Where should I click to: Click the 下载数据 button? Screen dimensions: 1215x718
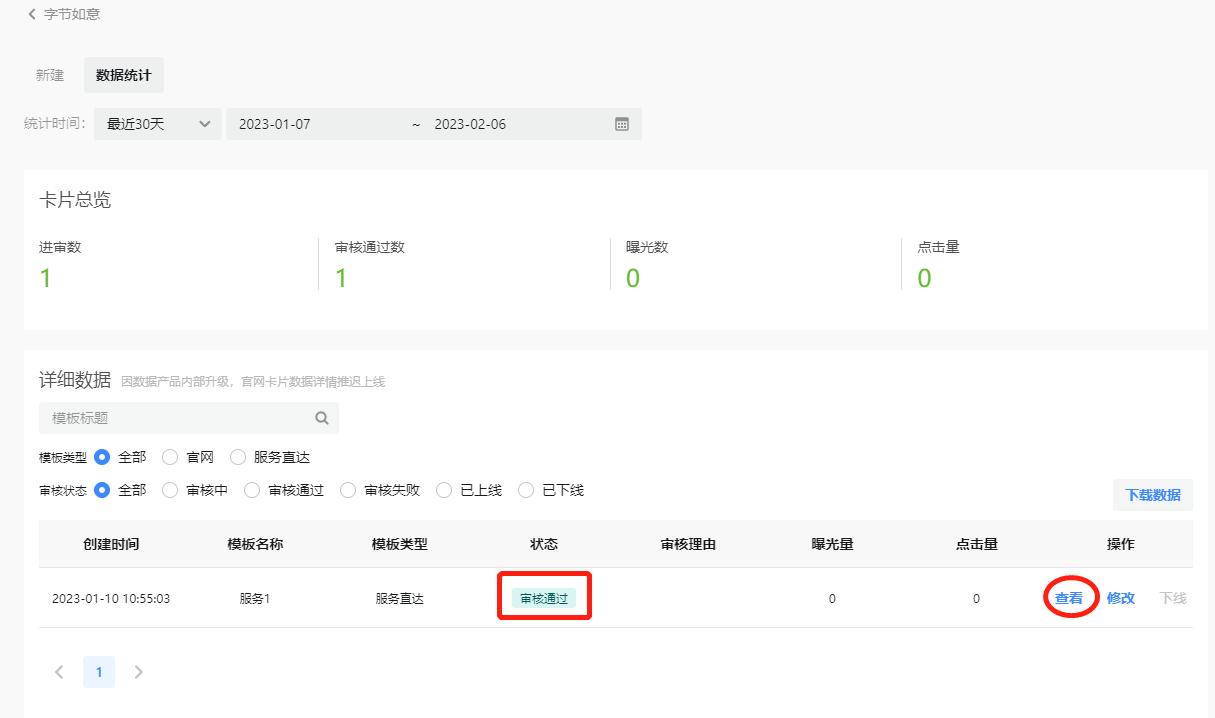[x=1152, y=495]
